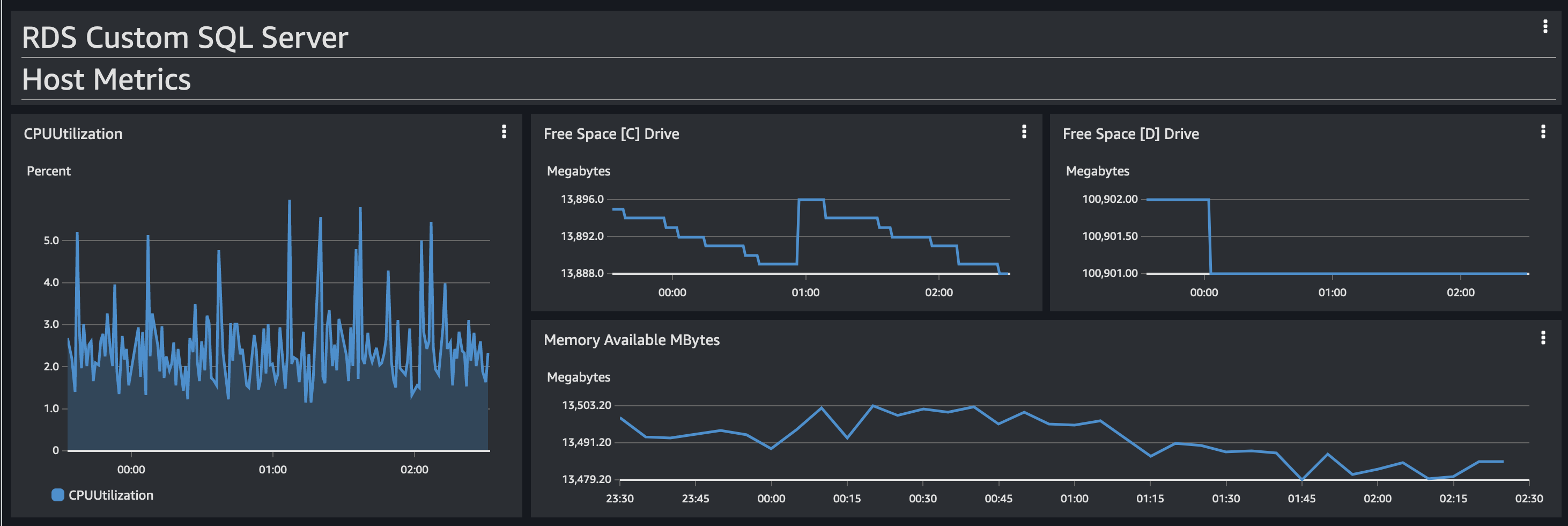Screen dimensions: 1568x526
Task: Select the Free Space [D] Drive title
Action: tap(1131, 134)
